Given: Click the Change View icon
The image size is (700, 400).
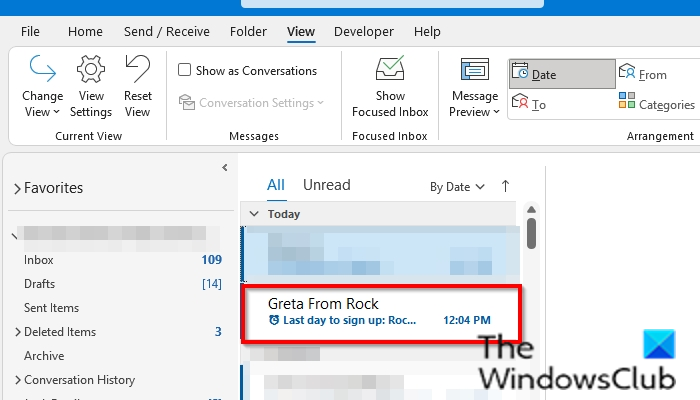Looking at the screenshot, I should coord(42,70).
